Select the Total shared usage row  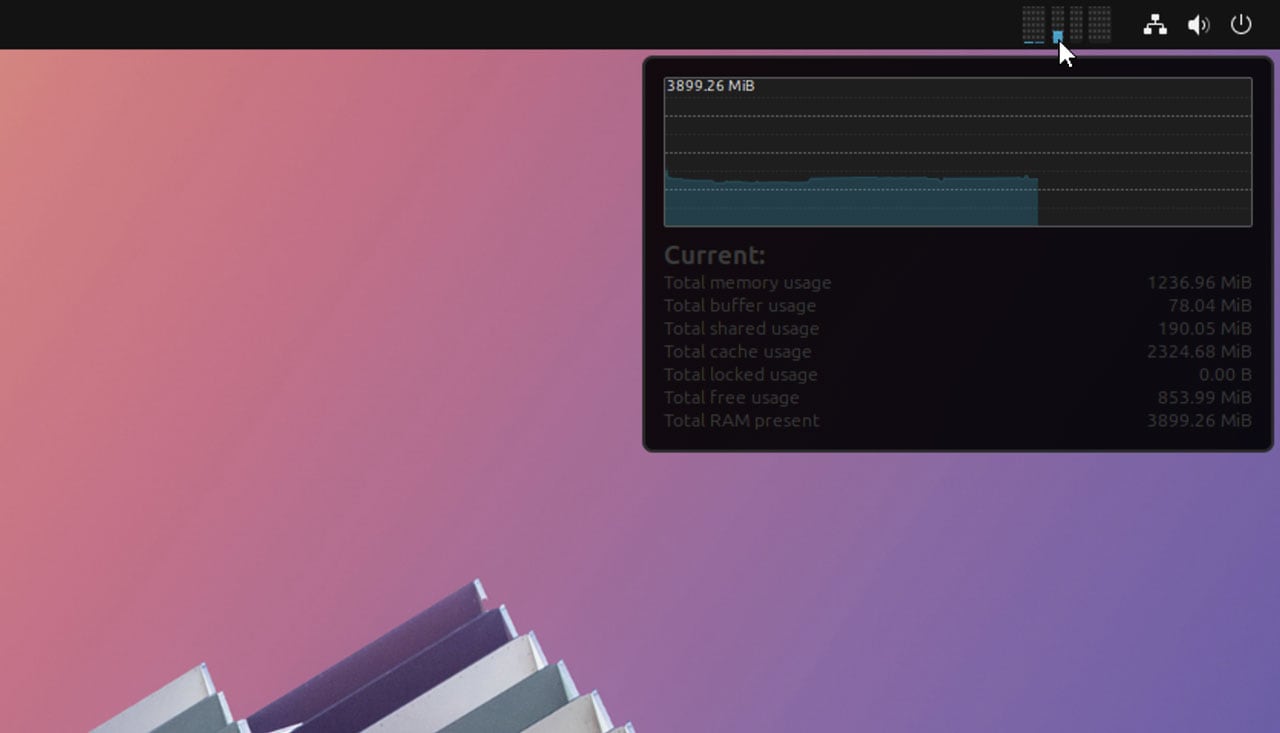(958, 329)
